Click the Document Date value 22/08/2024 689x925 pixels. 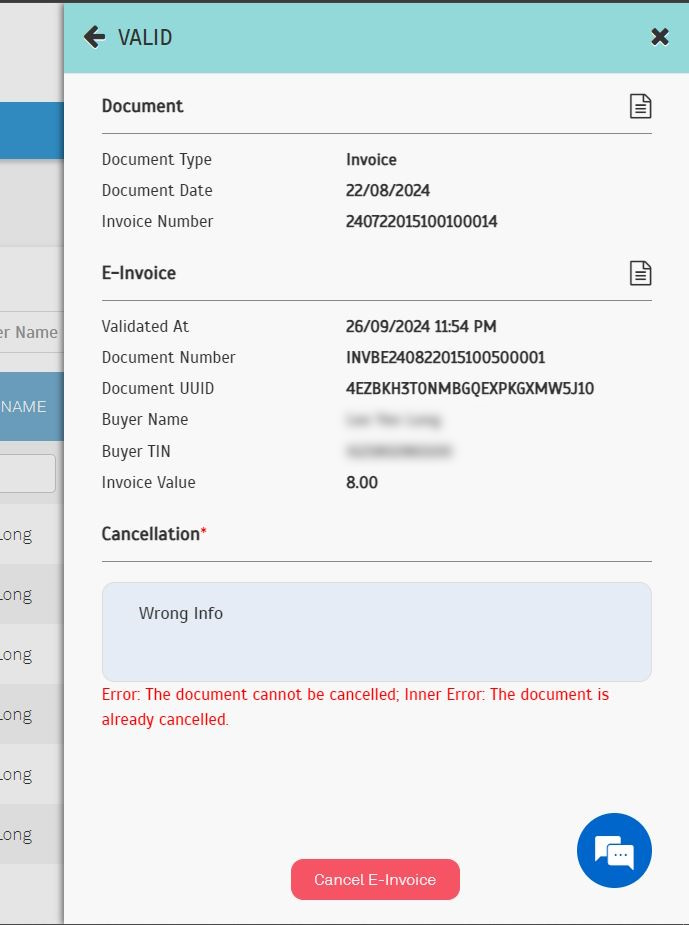[388, 191]
